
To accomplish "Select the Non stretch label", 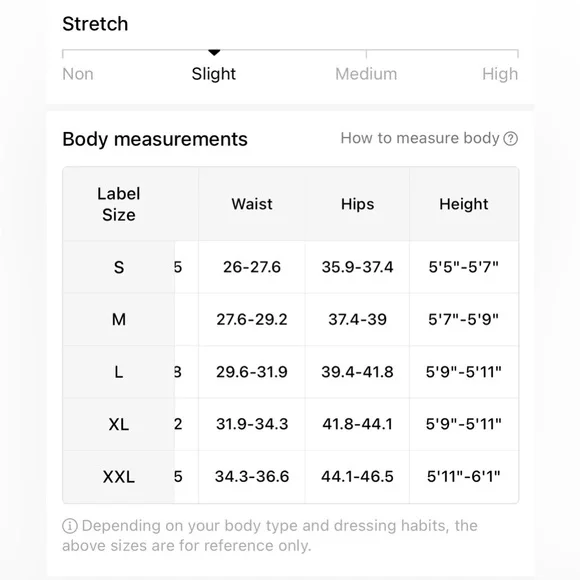I will 78,74.
